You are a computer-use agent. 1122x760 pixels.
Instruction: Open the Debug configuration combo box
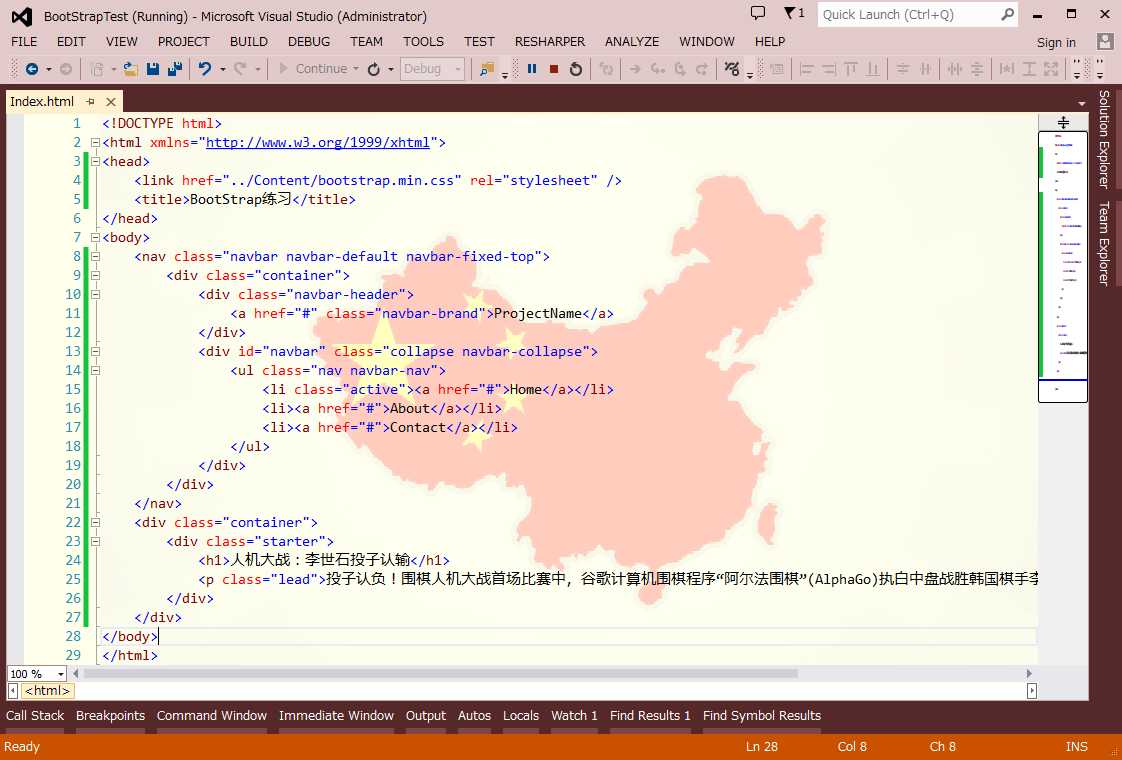[x=432, y=69]
